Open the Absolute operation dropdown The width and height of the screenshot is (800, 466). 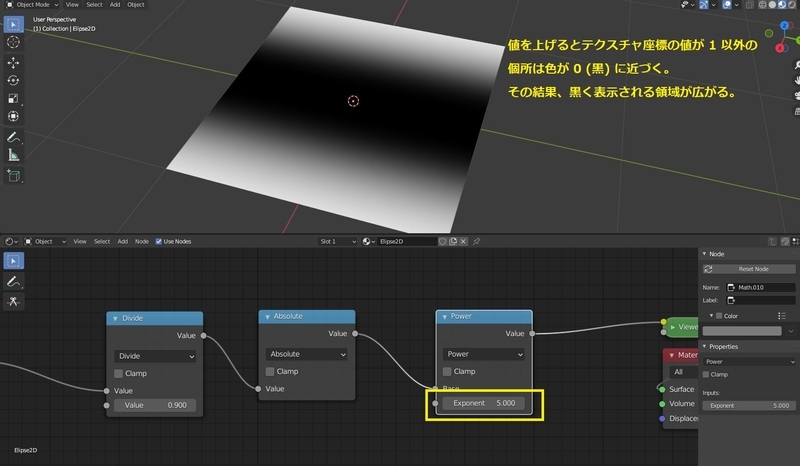306,354
